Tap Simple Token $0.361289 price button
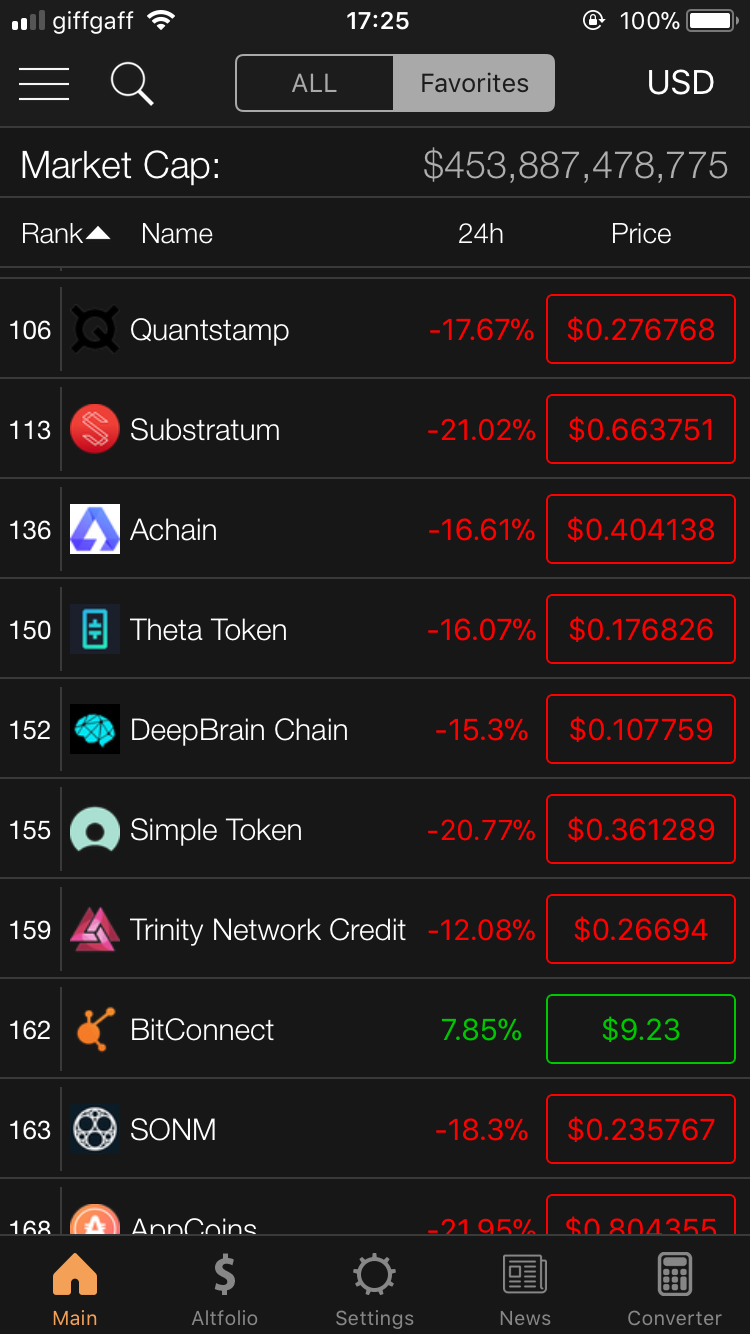 [641, 829]
